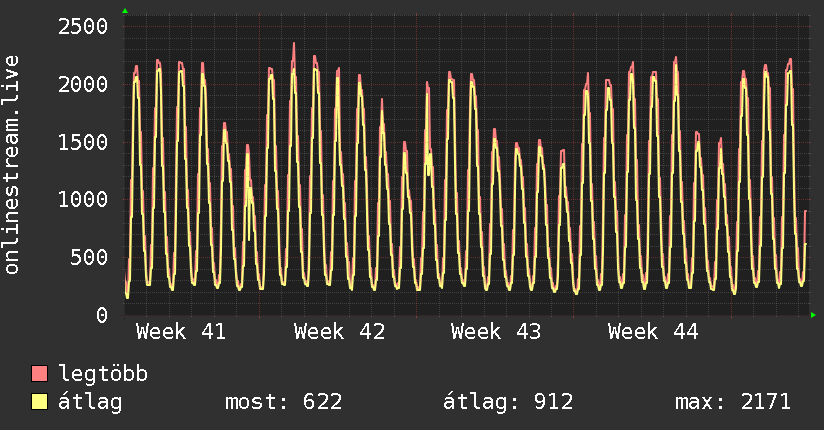Click the 1000 y-axis tick label
Viewport: 824px width, 430px height.
click(83, 199)
